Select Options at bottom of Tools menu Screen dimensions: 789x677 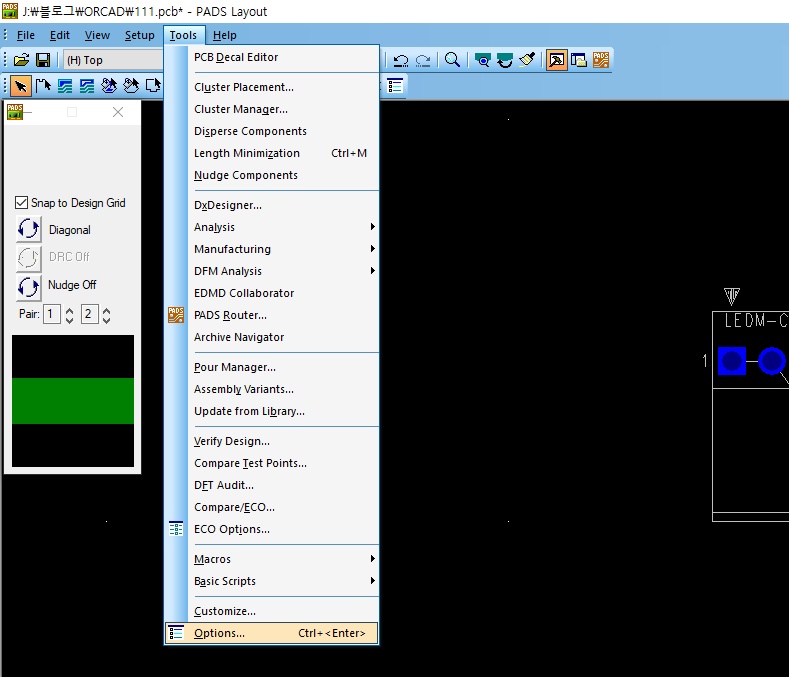(x=272, y=633)
